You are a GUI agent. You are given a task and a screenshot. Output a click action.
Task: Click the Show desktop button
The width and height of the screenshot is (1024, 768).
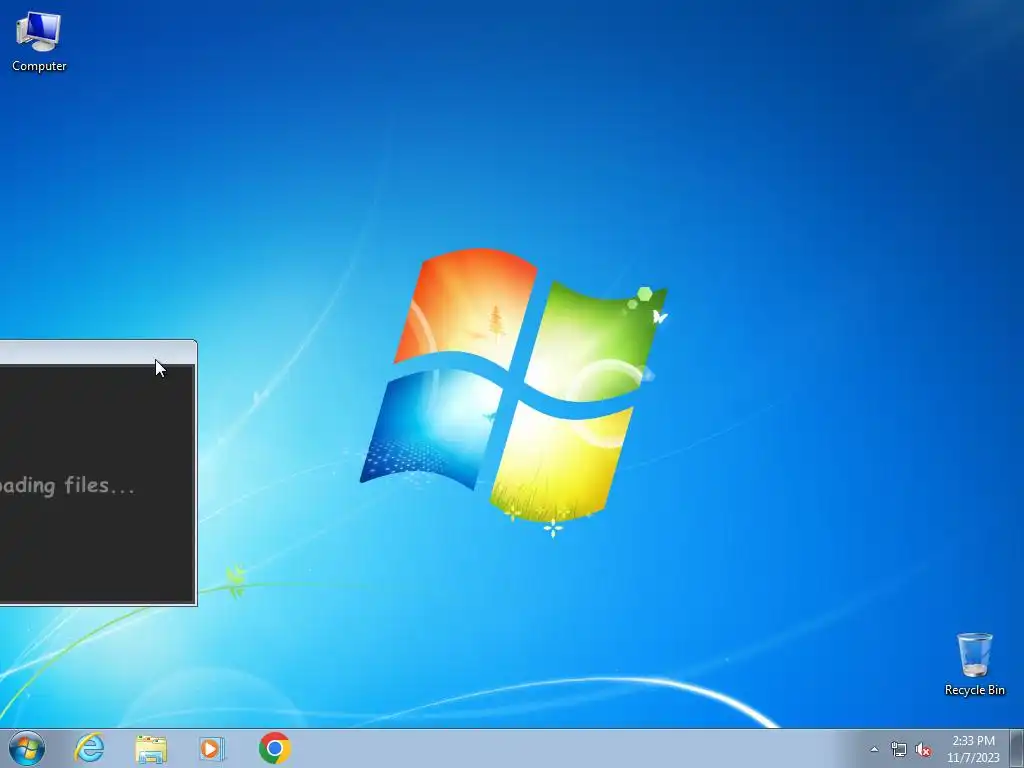1017,748
